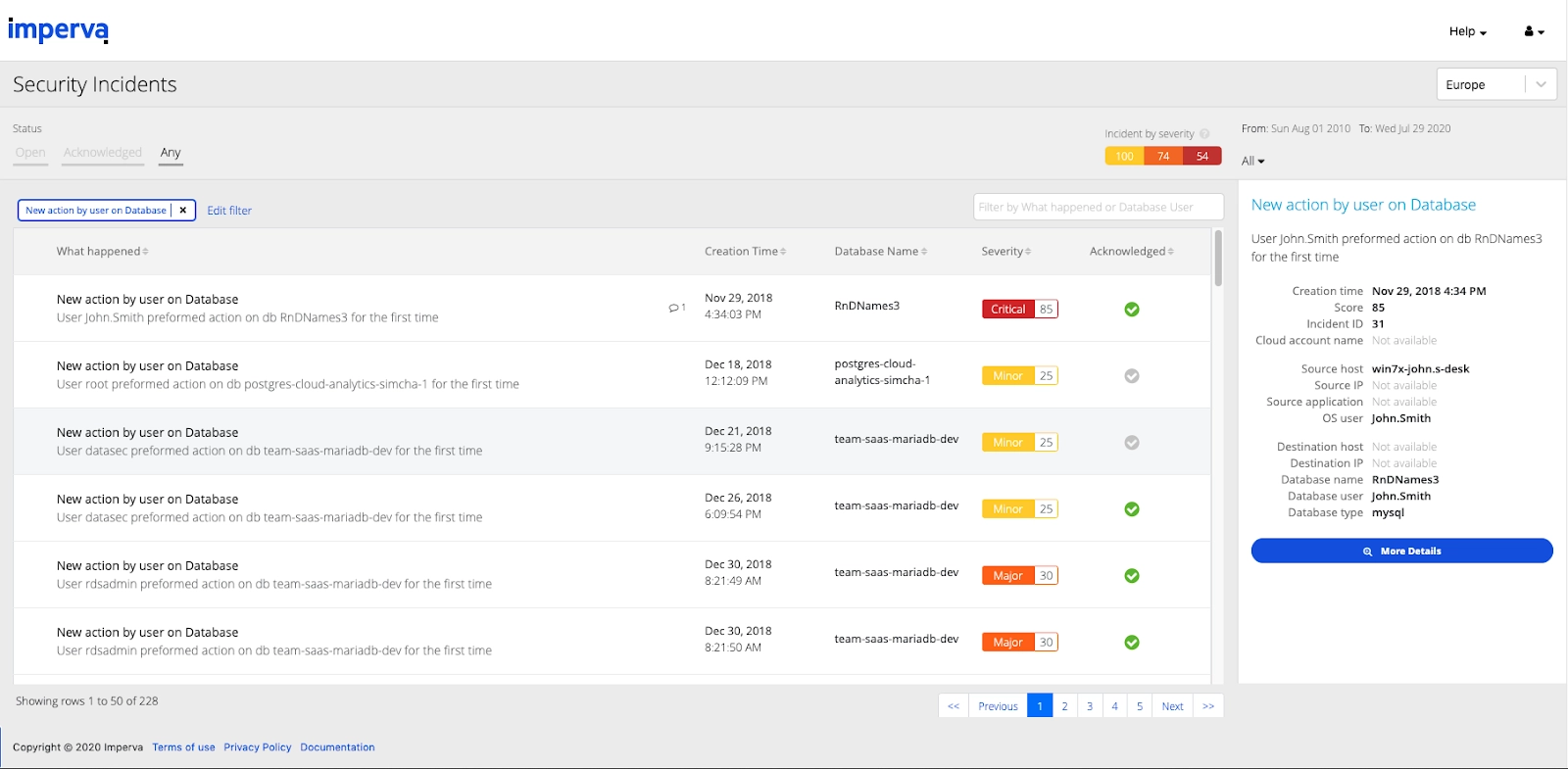1568x769 pixels.
Task: Remove the New action by user filter chip
Action: (x=182, y=211)
